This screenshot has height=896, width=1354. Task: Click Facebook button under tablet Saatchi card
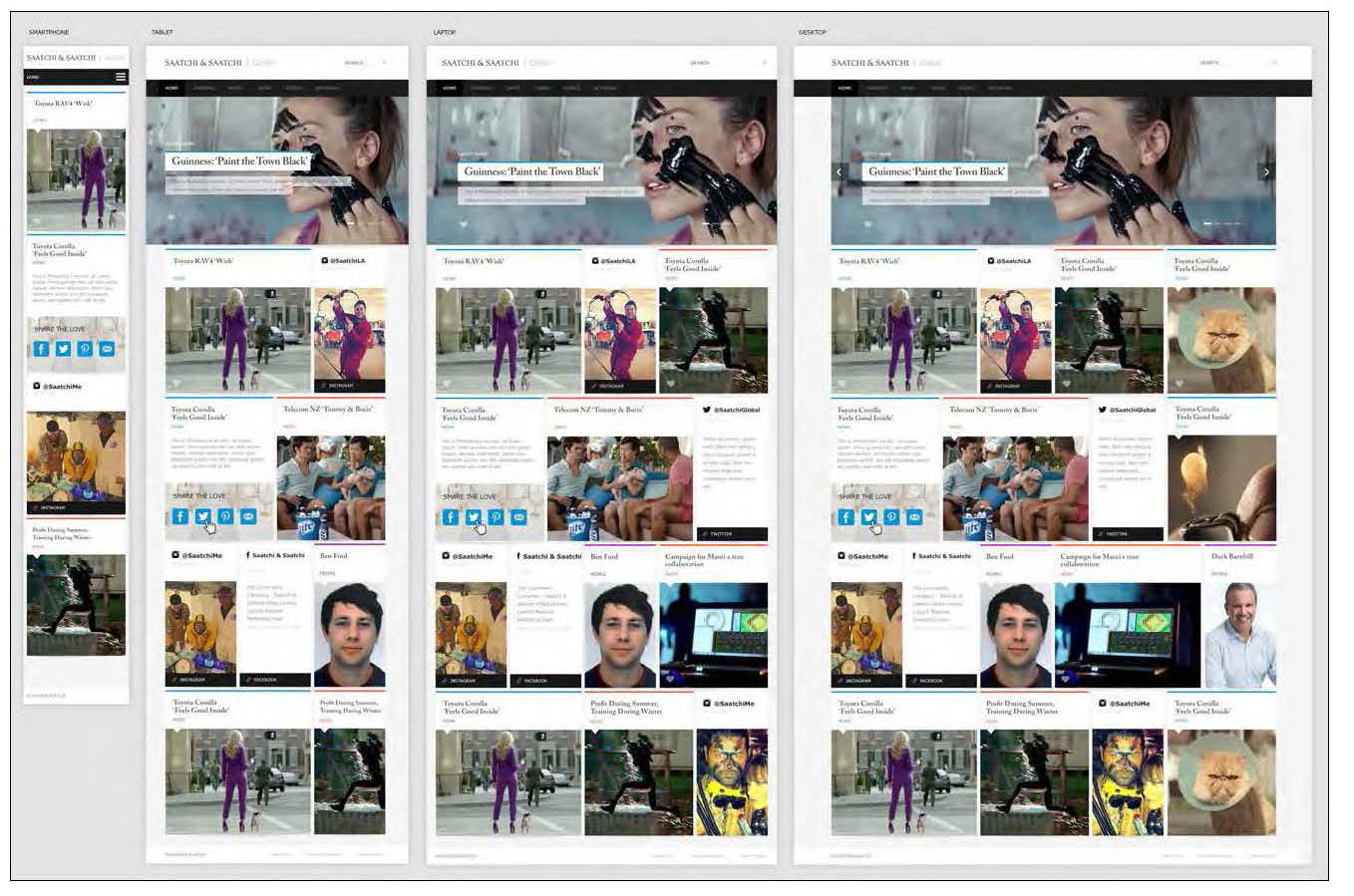275,680
